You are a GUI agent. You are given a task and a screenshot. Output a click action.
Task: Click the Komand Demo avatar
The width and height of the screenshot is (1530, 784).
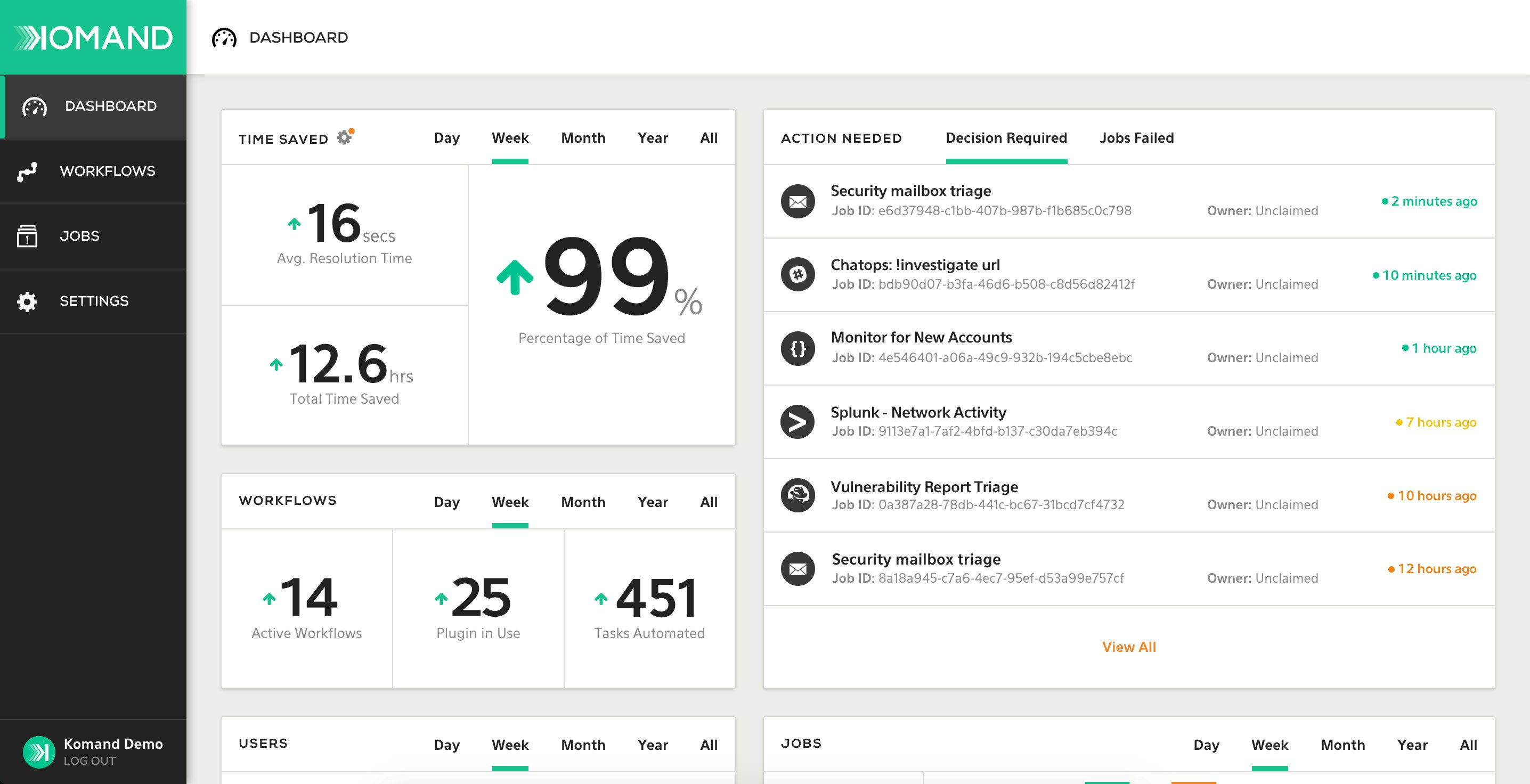click(39, 752)
